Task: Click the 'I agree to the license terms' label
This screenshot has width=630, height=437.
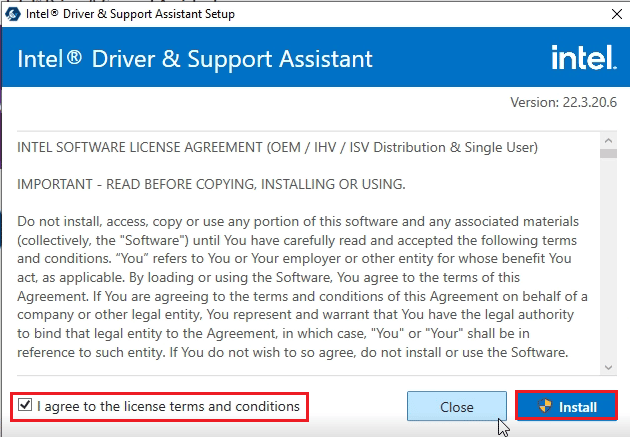Action: pyautogui.click(x=168, y=406)
